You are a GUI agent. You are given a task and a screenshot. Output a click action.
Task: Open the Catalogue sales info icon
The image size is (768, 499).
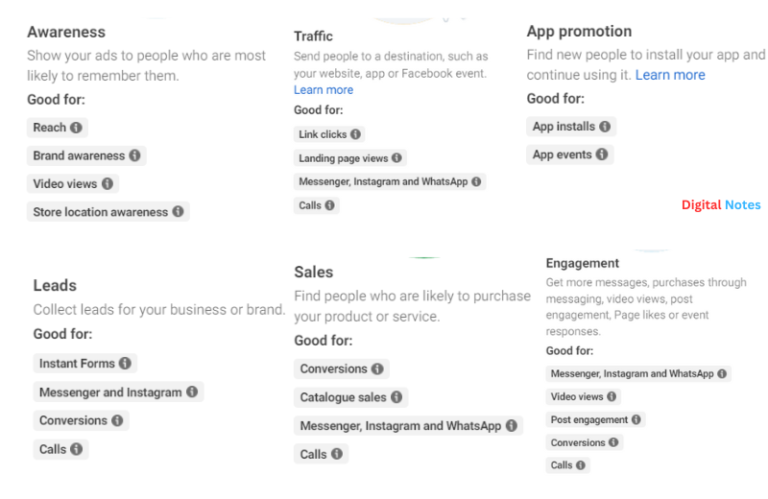coord(397,397)
